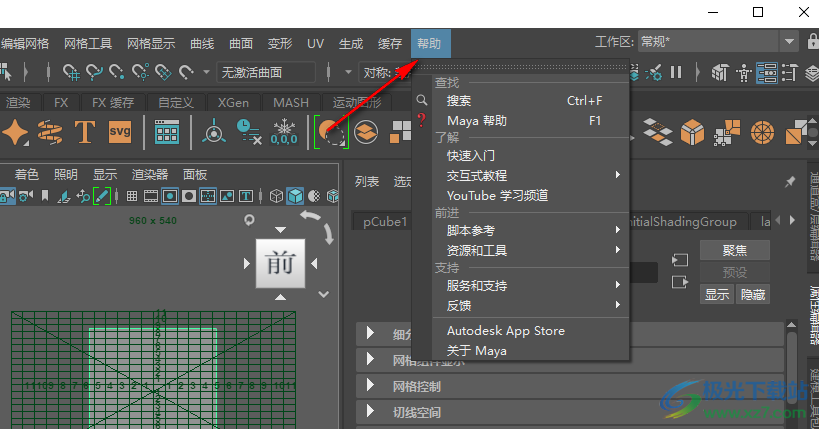Click the make live surface magnet
819x429 pixels.
(186, 72)
